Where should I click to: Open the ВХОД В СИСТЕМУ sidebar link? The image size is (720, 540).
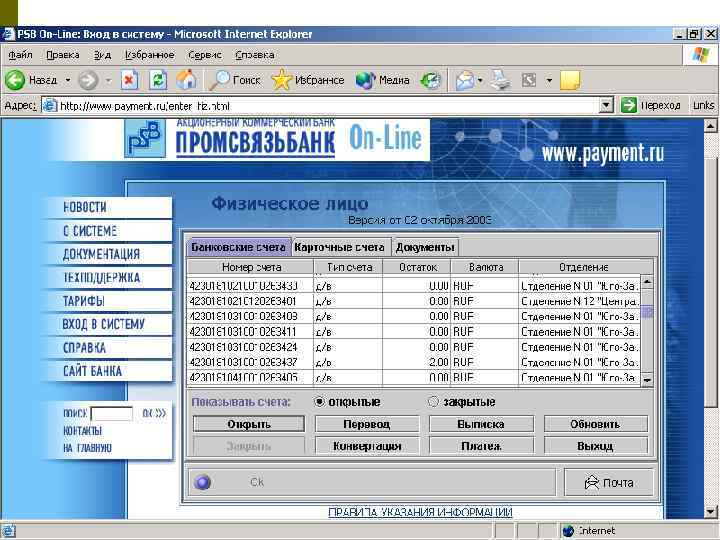103,324
